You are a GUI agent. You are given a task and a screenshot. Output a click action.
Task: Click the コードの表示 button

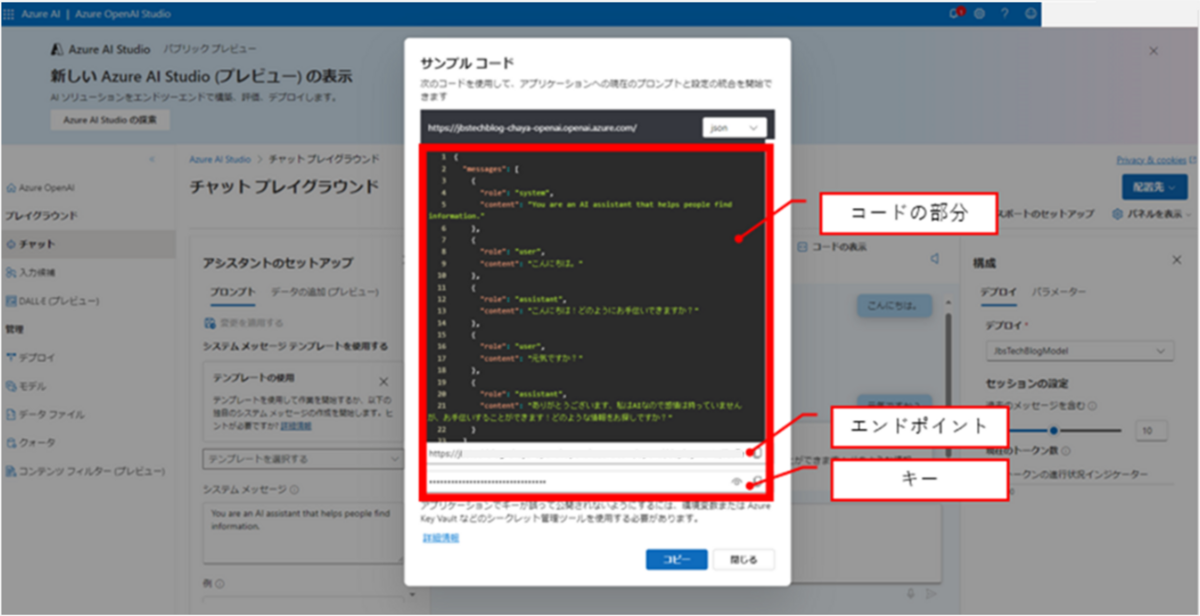pyautogui.click(x=833, y=247)
